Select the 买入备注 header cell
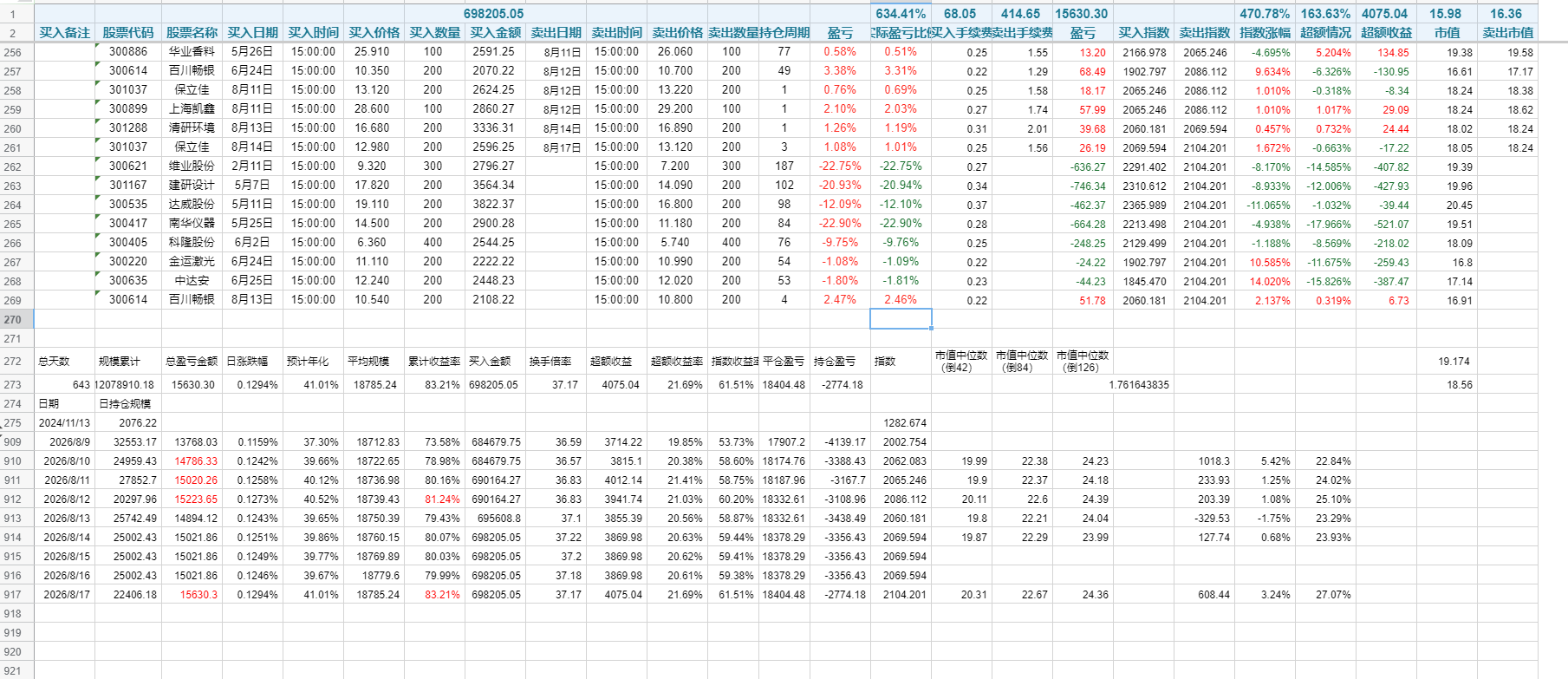 (x=64, y=33)
